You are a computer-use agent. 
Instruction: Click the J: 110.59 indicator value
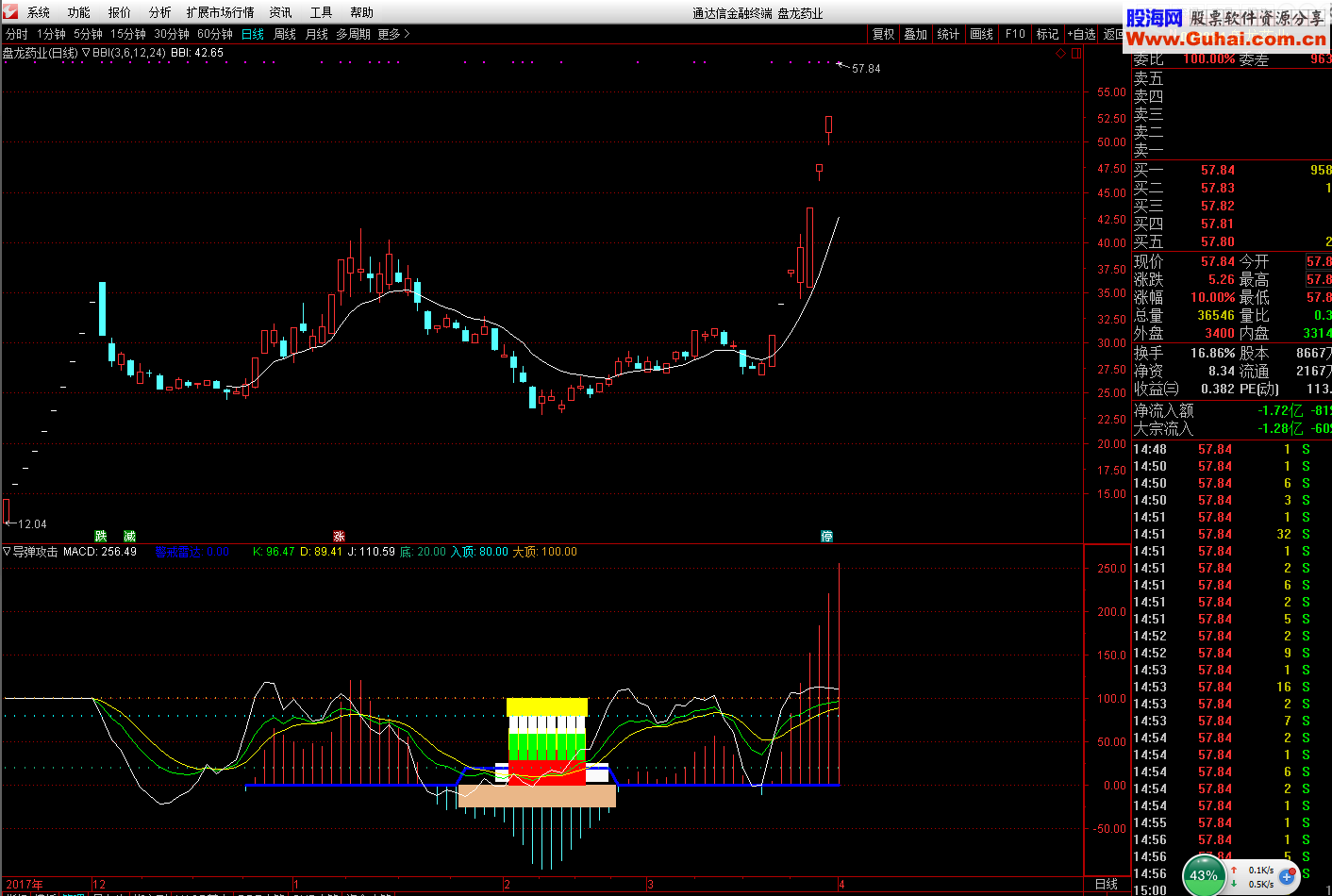(x=372, y=552)
